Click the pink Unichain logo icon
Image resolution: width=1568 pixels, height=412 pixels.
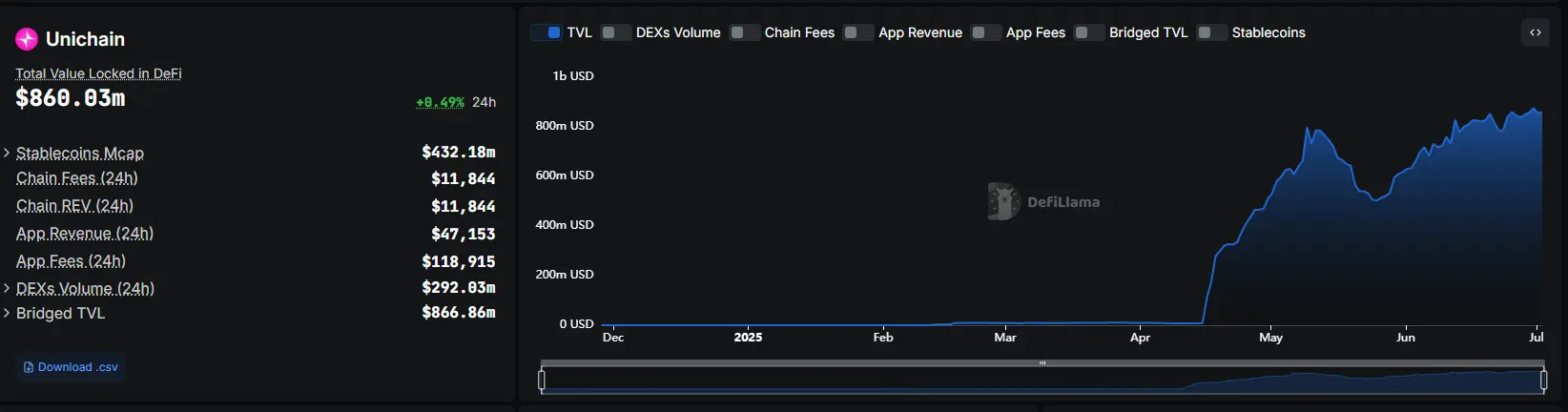click(x=27, y=39)
